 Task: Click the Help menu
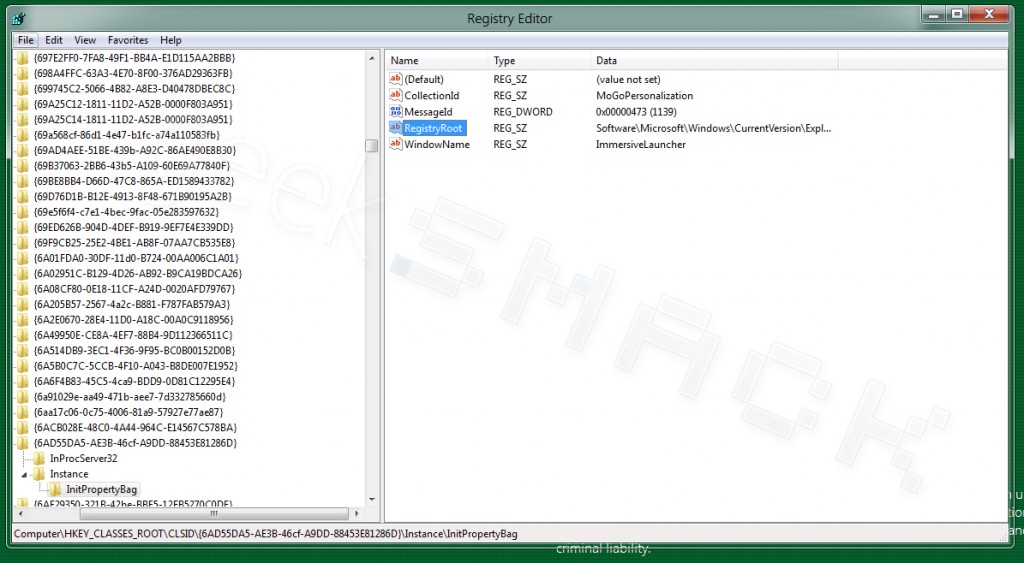coord(171,40)
